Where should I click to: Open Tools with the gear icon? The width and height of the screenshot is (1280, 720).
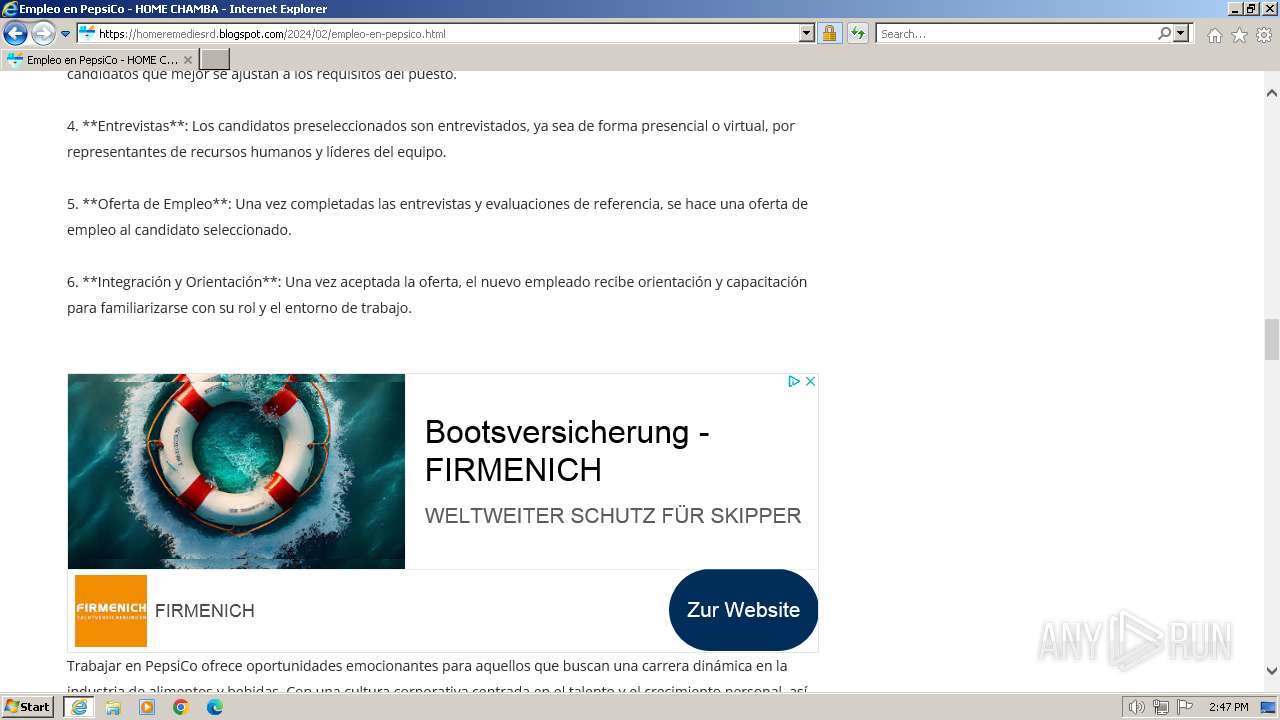(1264, 35)
